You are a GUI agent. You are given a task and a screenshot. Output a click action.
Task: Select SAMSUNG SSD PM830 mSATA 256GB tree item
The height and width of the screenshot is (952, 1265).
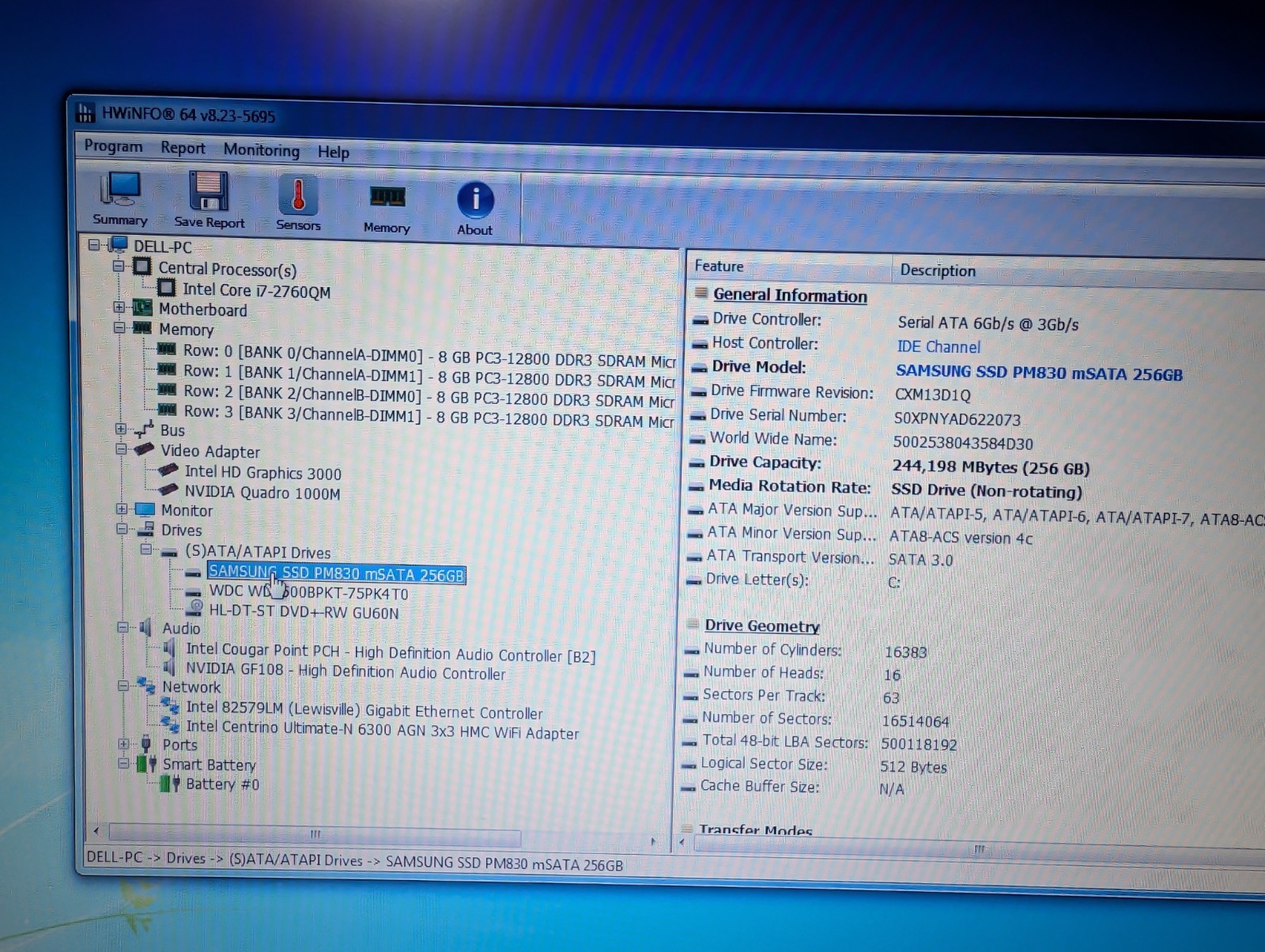[x=336, y=573]
